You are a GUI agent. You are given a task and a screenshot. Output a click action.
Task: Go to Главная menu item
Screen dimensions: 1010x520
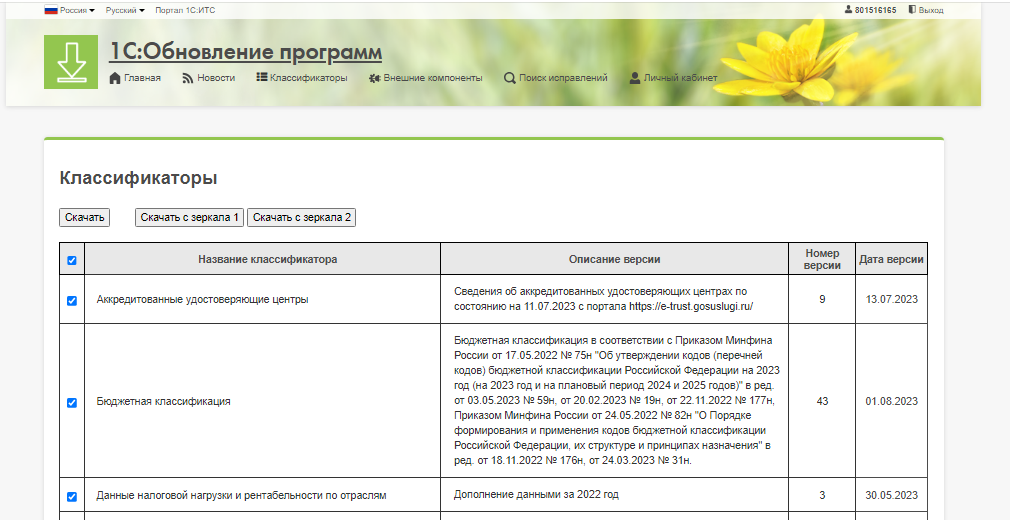(x=142, y=78)
